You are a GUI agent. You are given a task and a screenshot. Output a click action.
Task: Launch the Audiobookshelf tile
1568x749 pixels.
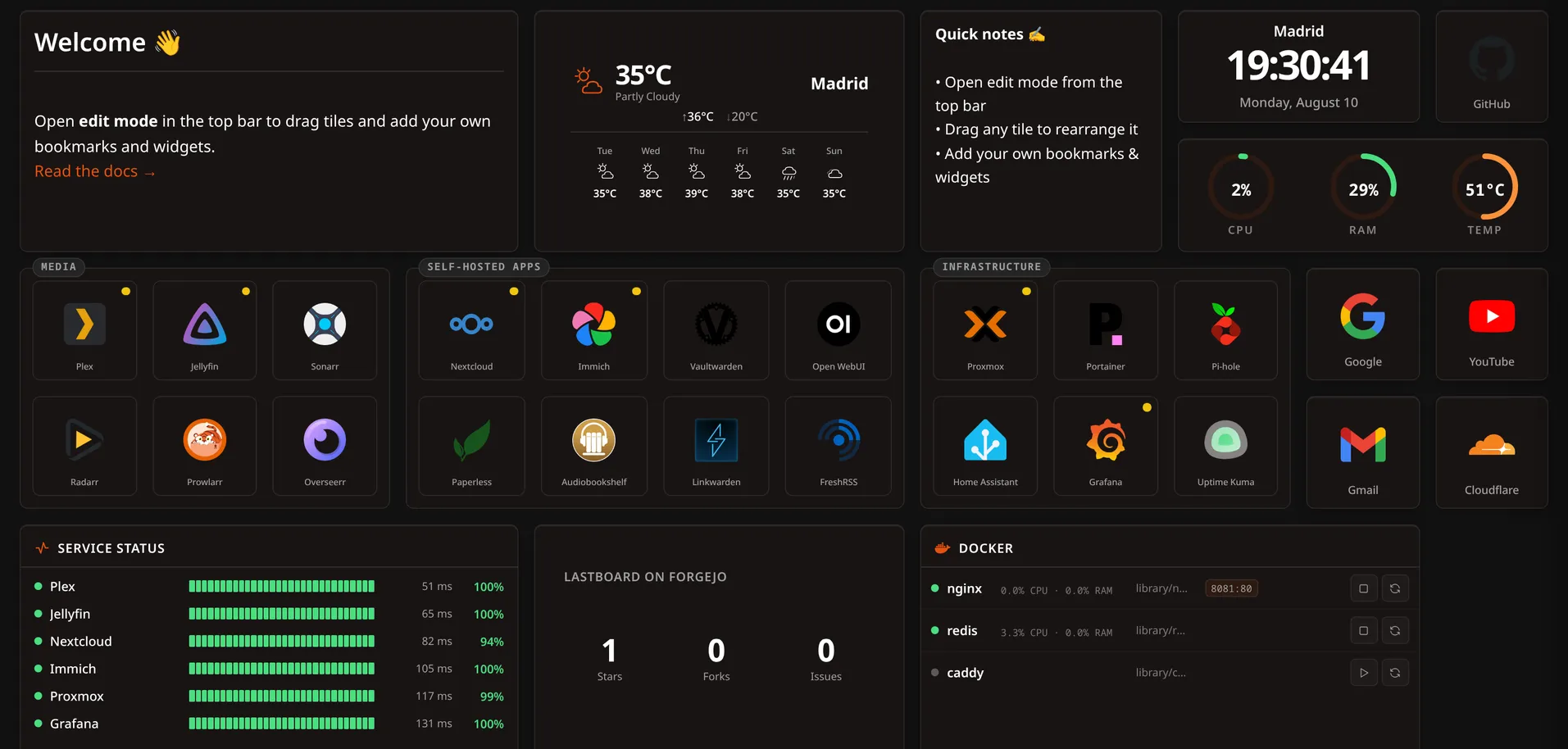coord(594,446)
